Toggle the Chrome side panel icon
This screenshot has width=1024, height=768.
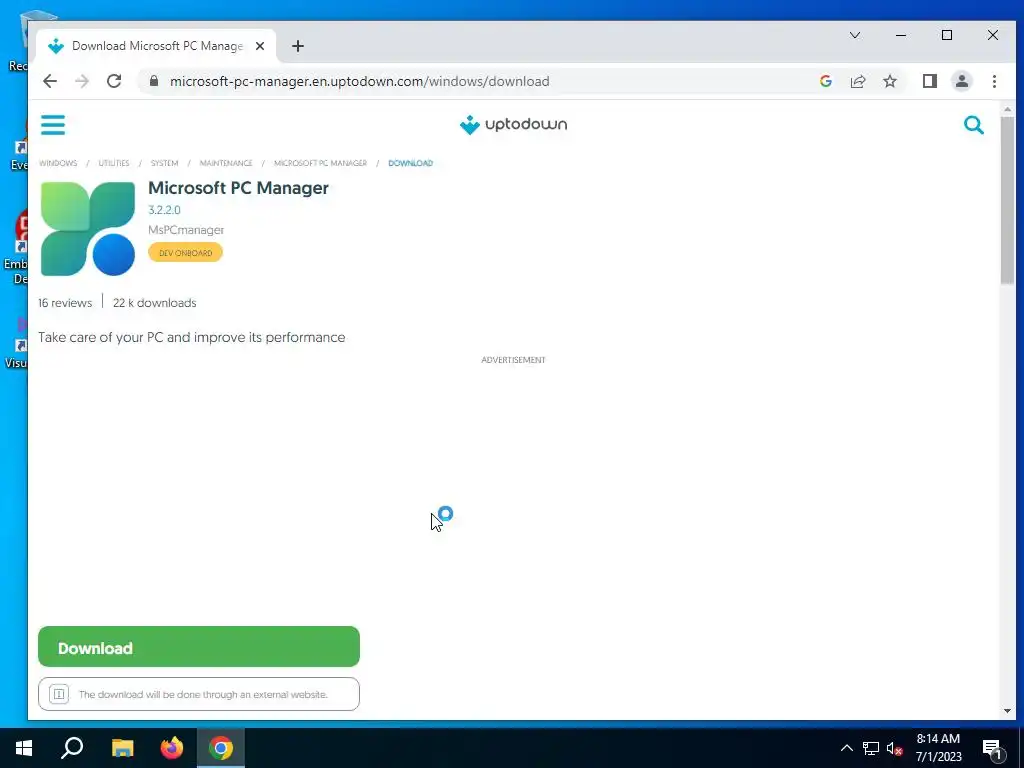(929, 81)
